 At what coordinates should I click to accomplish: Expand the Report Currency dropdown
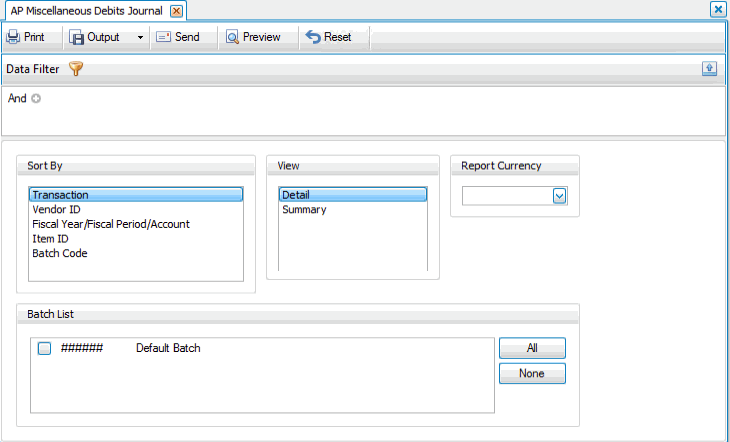[560, 196]
